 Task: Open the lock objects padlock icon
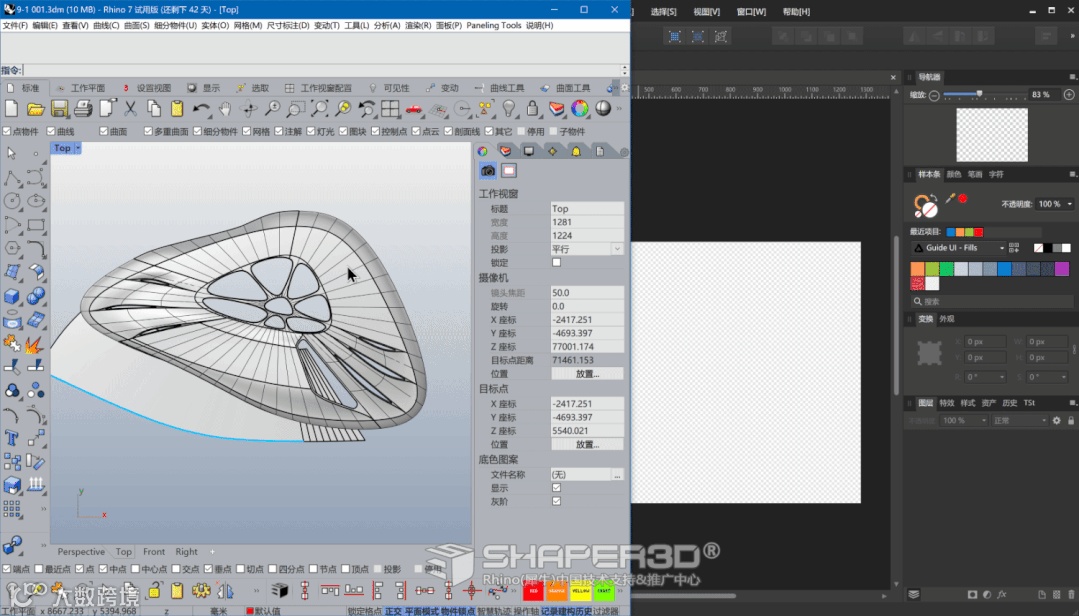pos(533,109)
